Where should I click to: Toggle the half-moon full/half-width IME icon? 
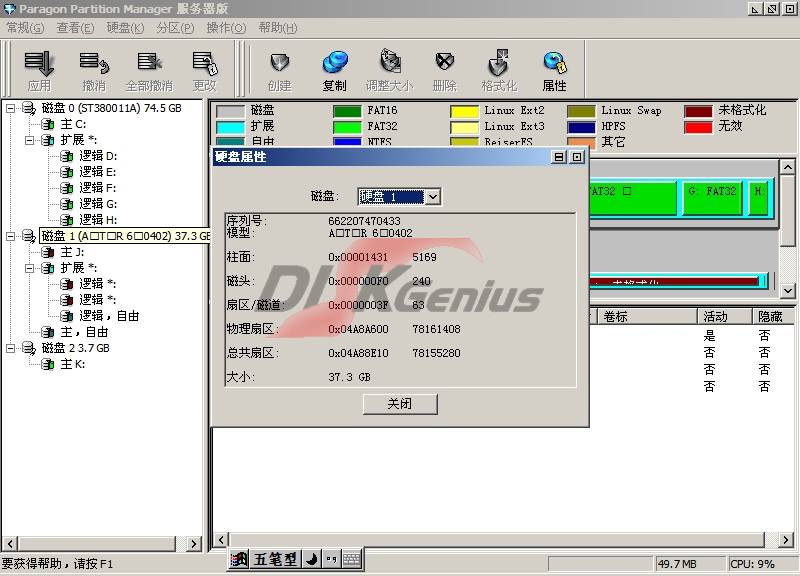pos(312,560)
